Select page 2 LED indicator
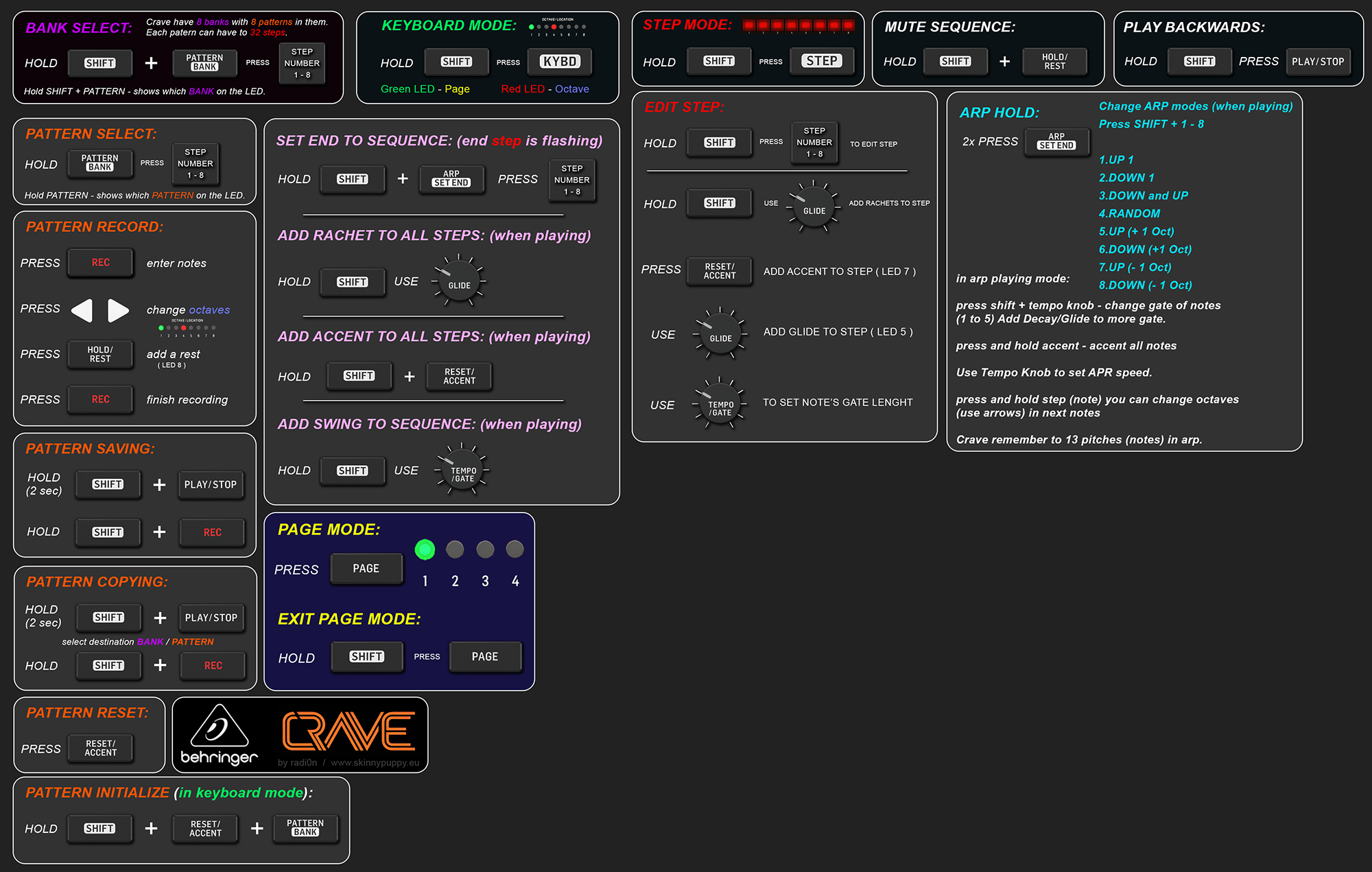The height and width of the screenshot is (872, 1372). pyautogui.click(x=455, y=550)
